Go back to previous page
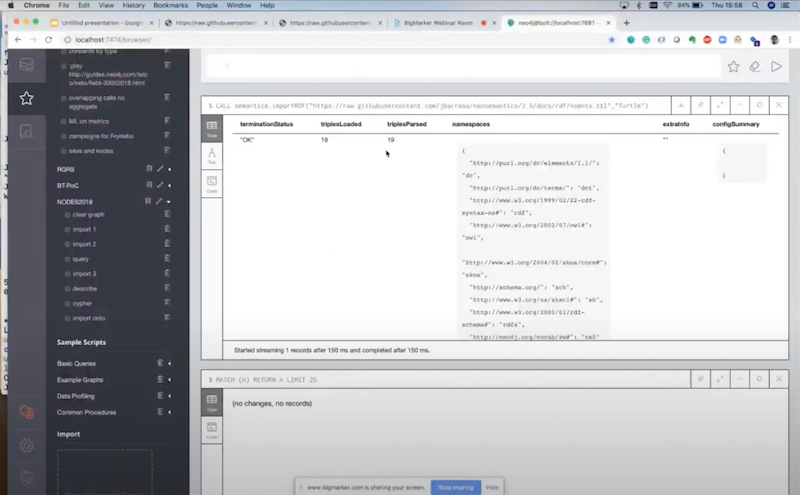 tap(18, 40)
